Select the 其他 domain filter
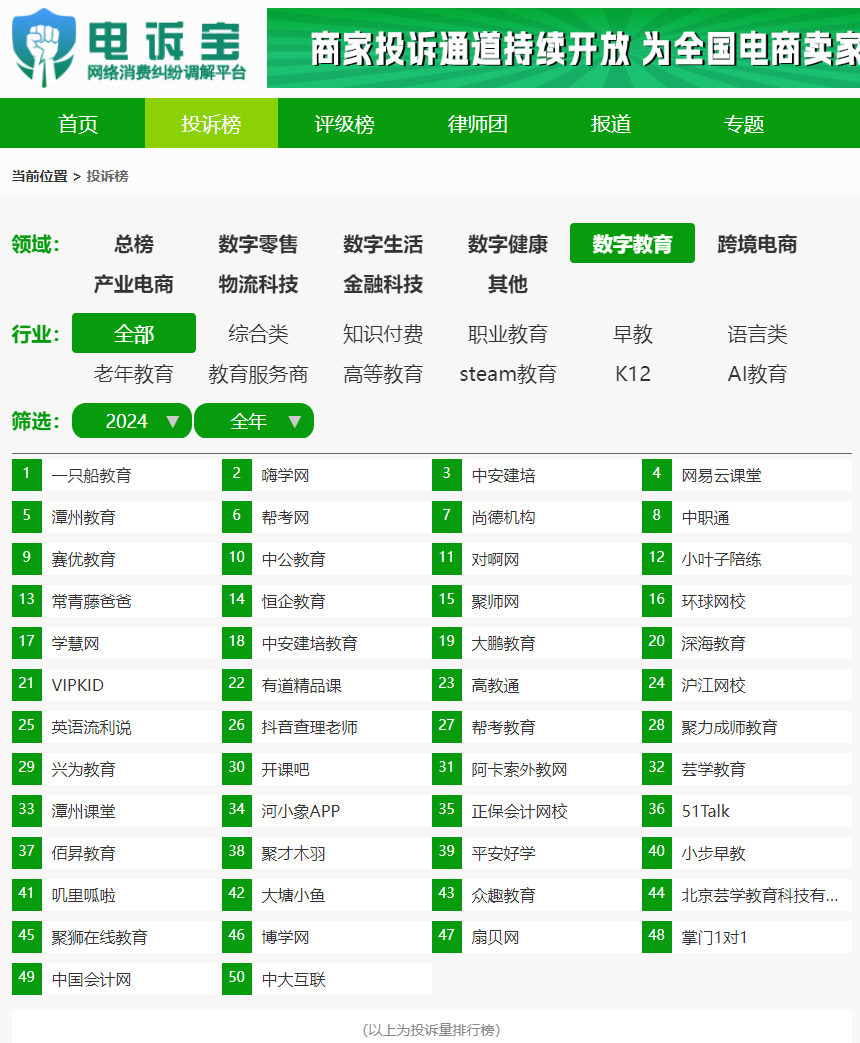 [507, 284]
